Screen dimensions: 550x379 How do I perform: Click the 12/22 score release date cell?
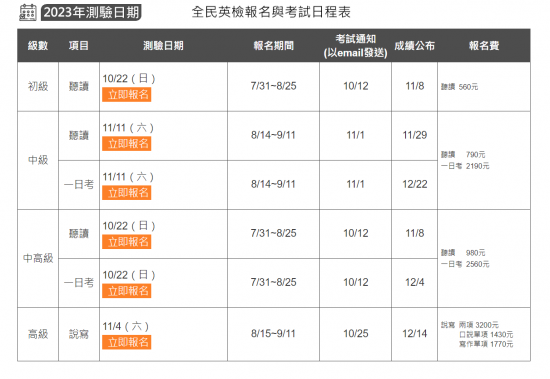(x=415, y=184)
